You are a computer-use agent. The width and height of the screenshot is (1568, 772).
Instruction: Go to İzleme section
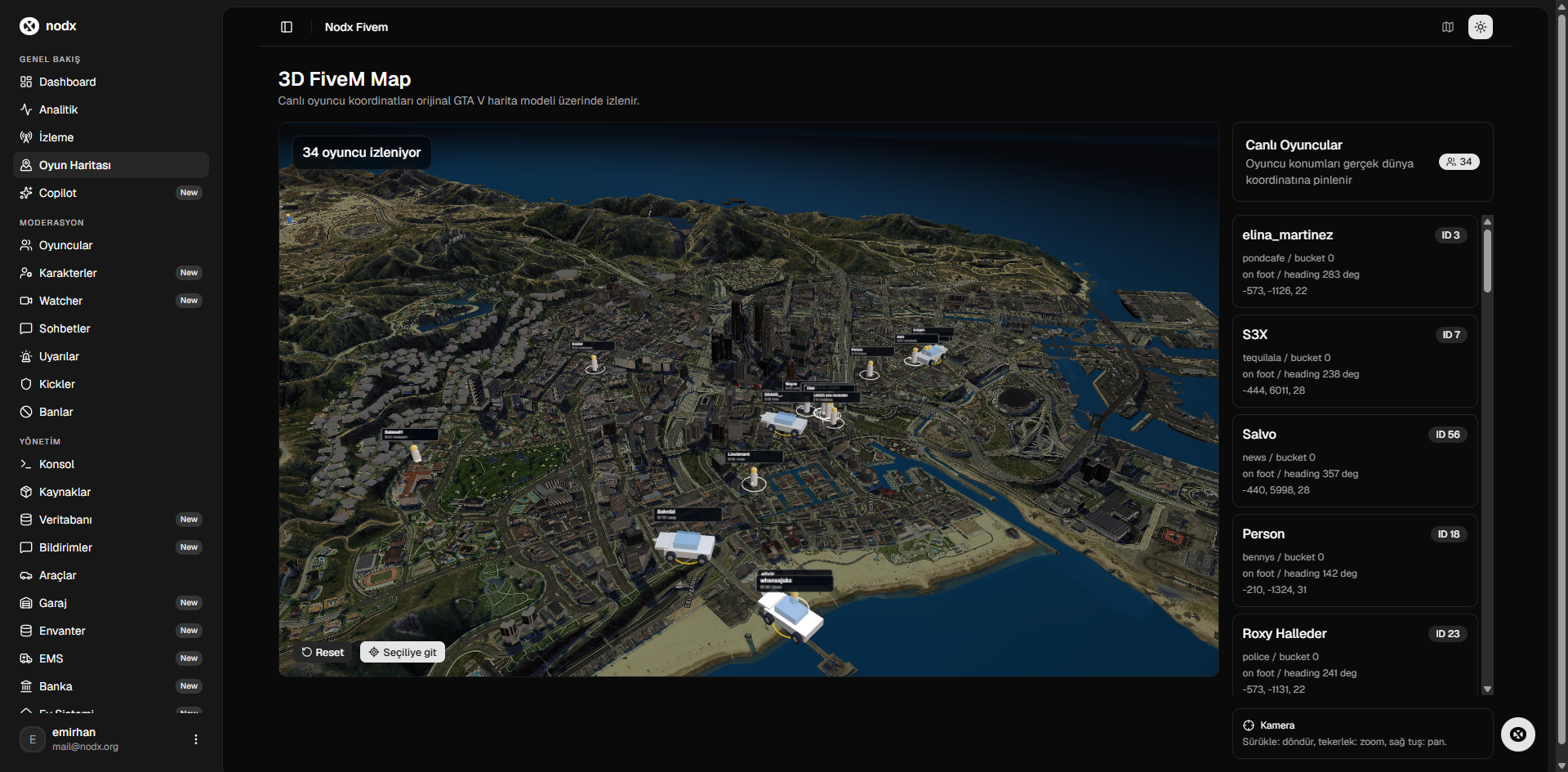111,137
